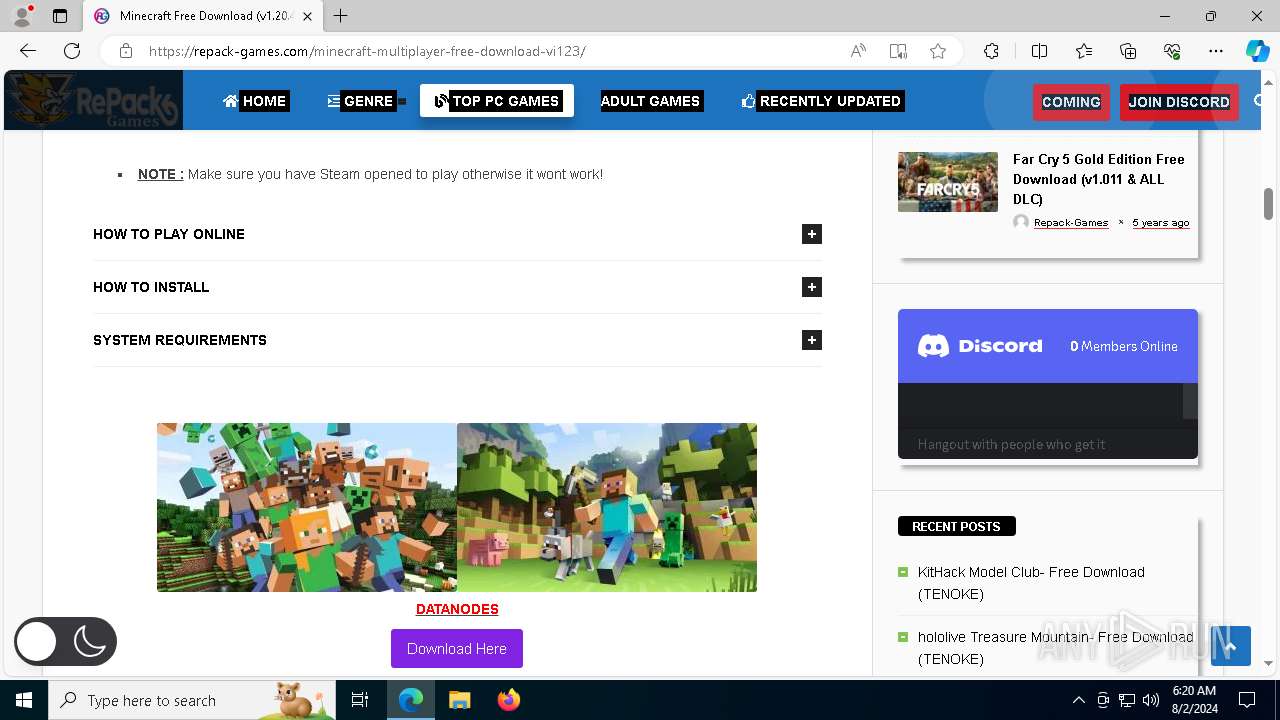Open Task View on taskbar
The height and width of the screenshot is (720, 1280).
360,700
